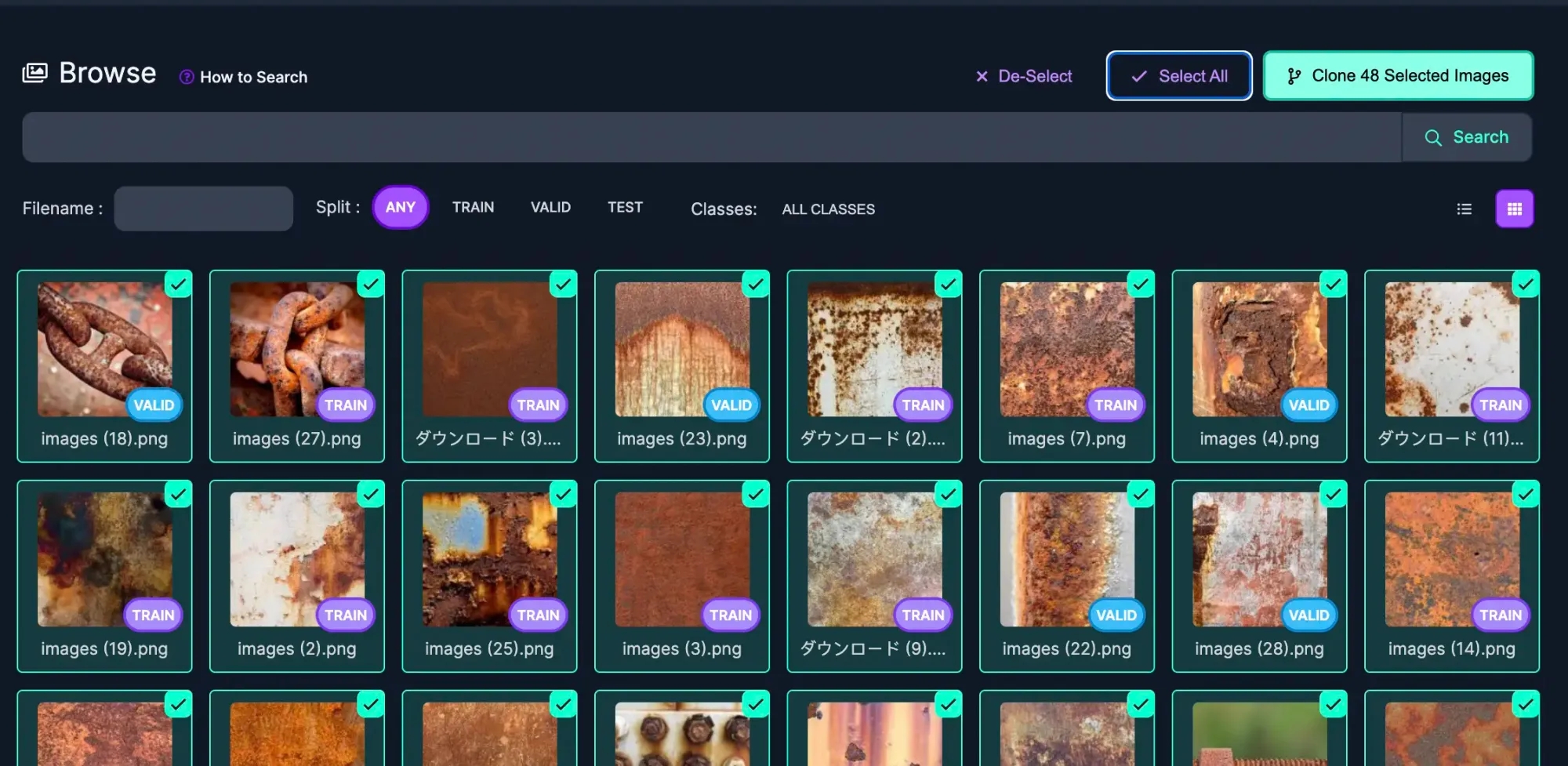Select the TEST split filter
1568x766 pixels.
click(x=625, y=208)
